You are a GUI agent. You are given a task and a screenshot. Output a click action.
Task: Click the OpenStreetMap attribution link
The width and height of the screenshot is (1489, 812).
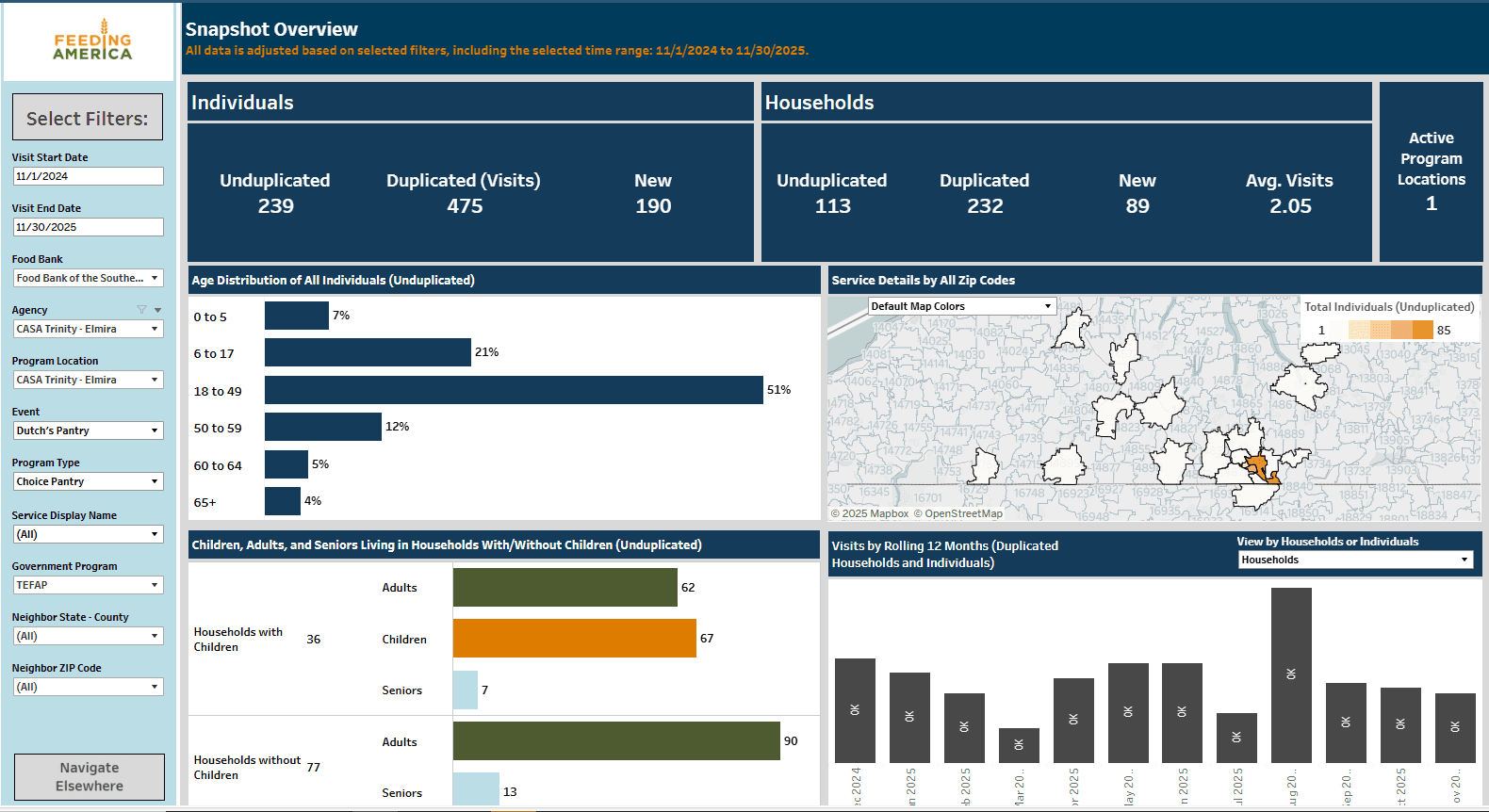[963, 513]
